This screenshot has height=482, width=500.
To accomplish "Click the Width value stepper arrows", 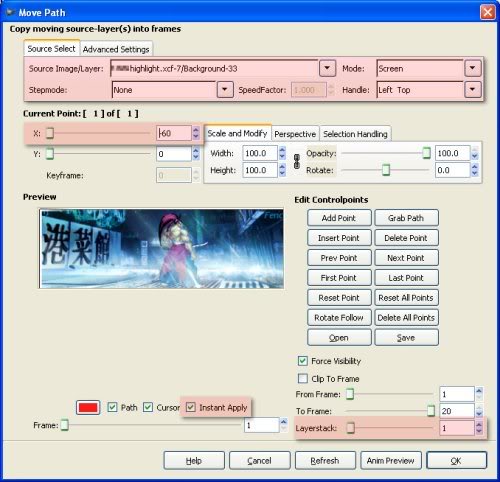I will click(282, 153).
